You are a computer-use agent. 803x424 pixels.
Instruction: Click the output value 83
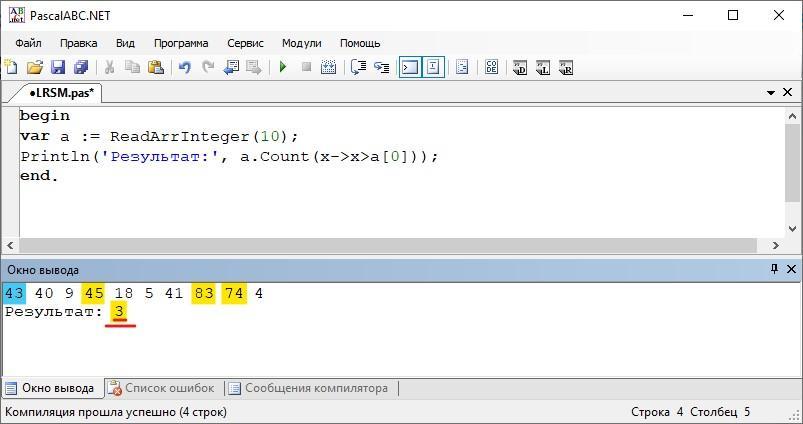203,293
